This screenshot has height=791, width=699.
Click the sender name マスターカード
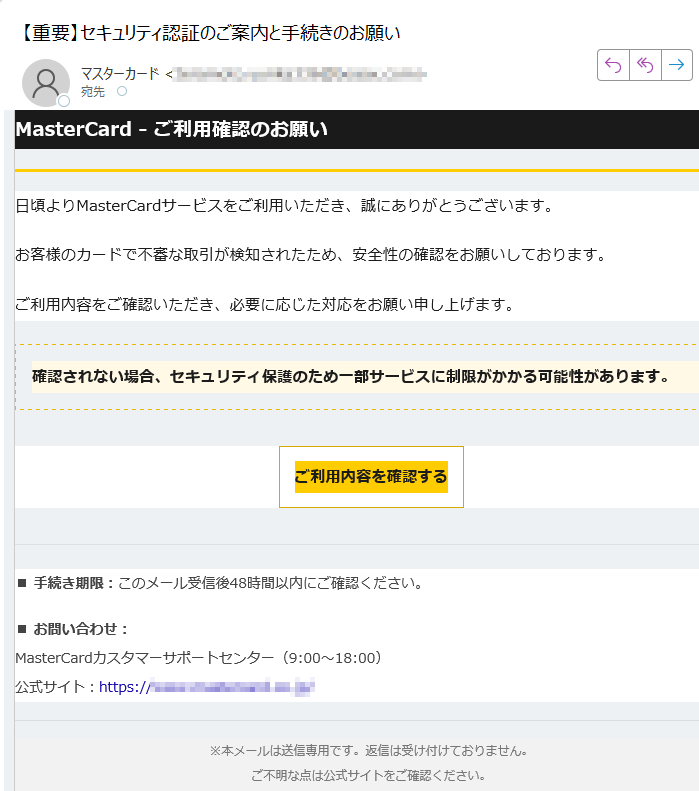tap(120, 74)
